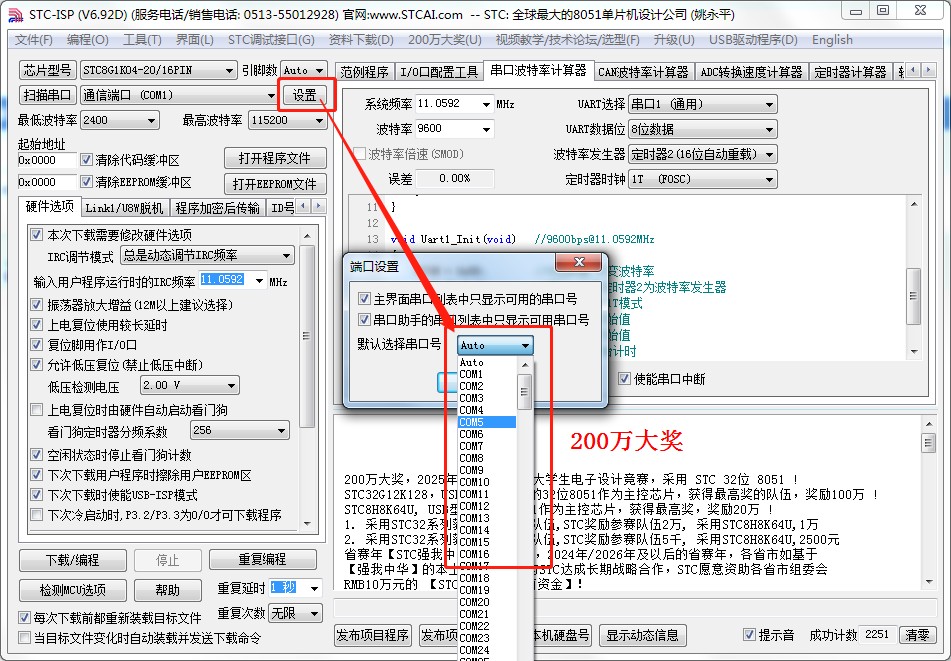This screenshot has width=951, height=661.
Task: Toggle 清除EEPROM缓冲区 checkbox
Action: (x=87, y=182)
